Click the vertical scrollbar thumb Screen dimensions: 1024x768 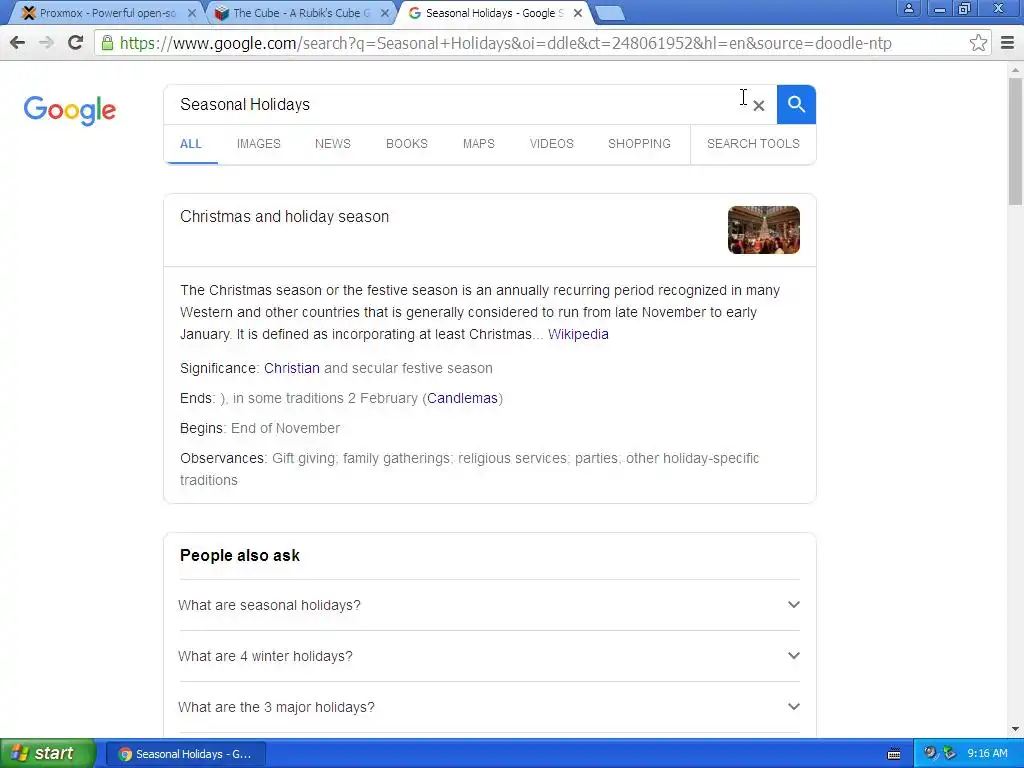point(1016,140)
